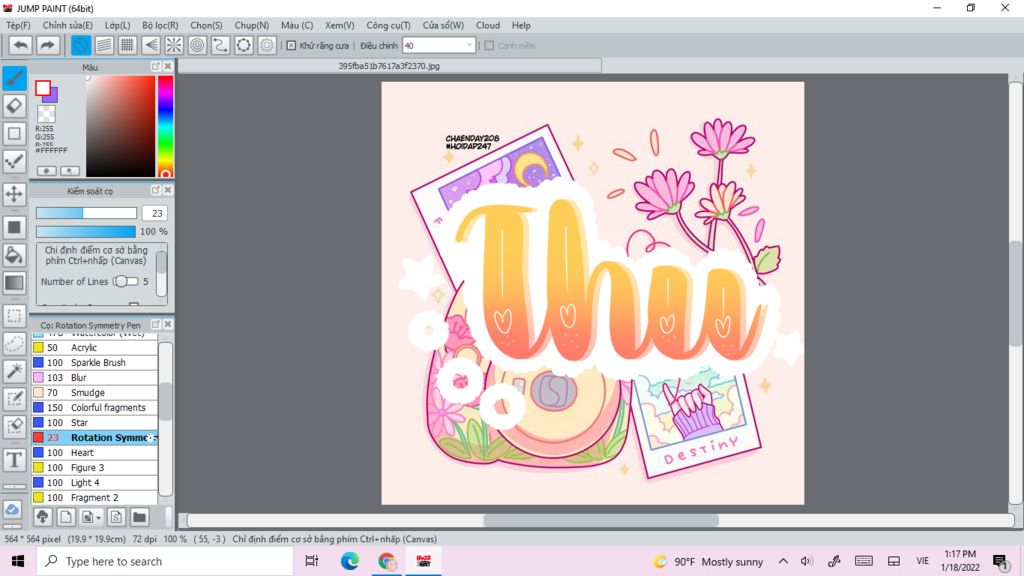This screenshot has height=576, width=1024.
Task: Pick the Shape rectangle tool
Action: (14, 133)
